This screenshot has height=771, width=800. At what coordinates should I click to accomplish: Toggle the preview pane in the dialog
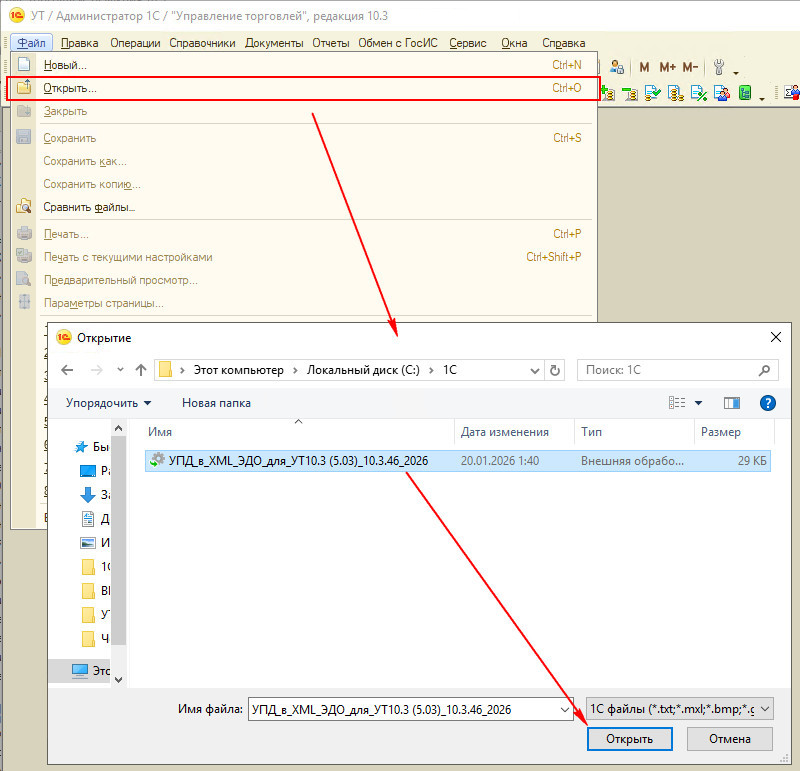click(731, 403)
